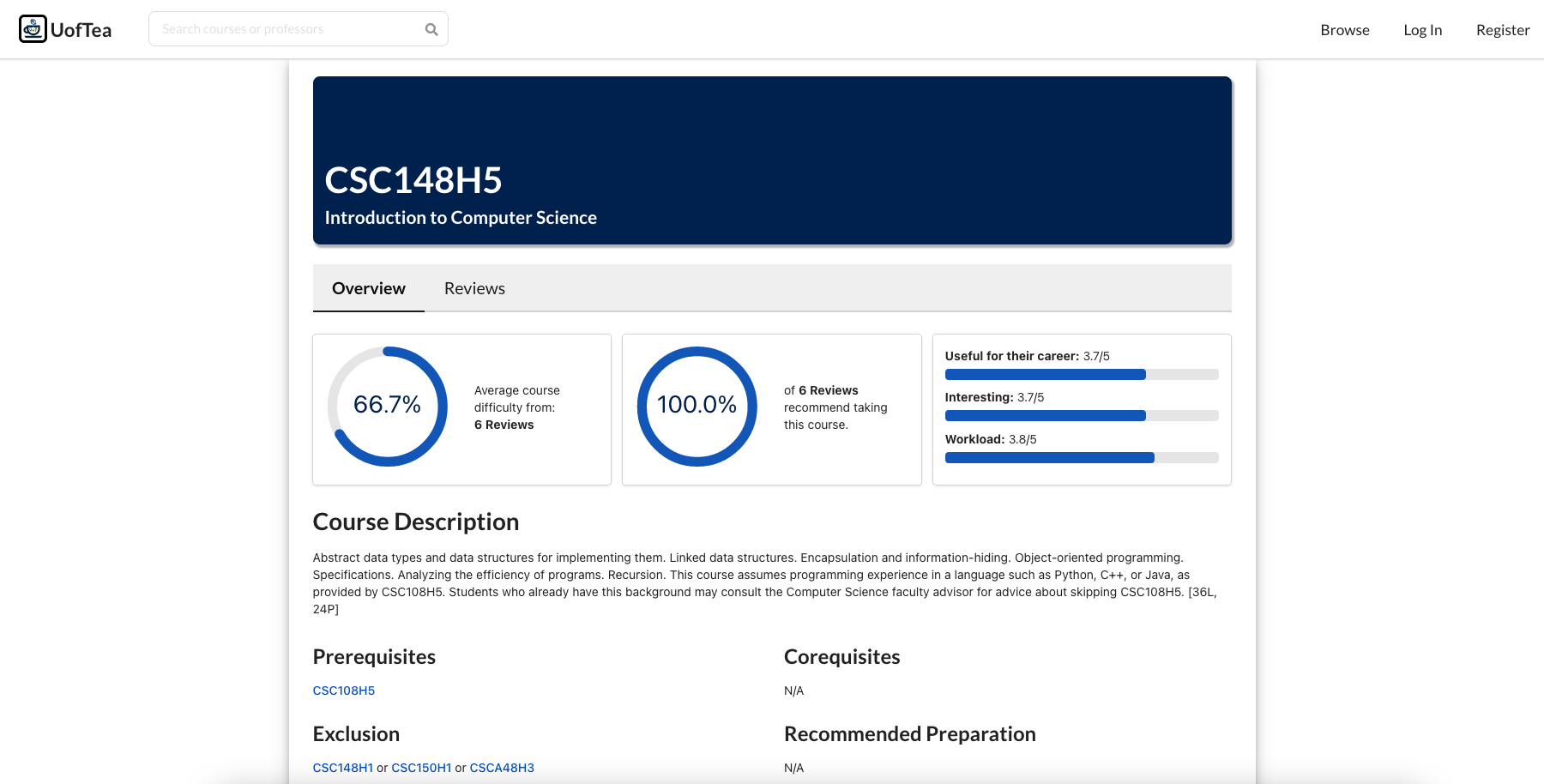Click the Prerequisites heading
This screenshot has height=784, width=1544.
374,657
